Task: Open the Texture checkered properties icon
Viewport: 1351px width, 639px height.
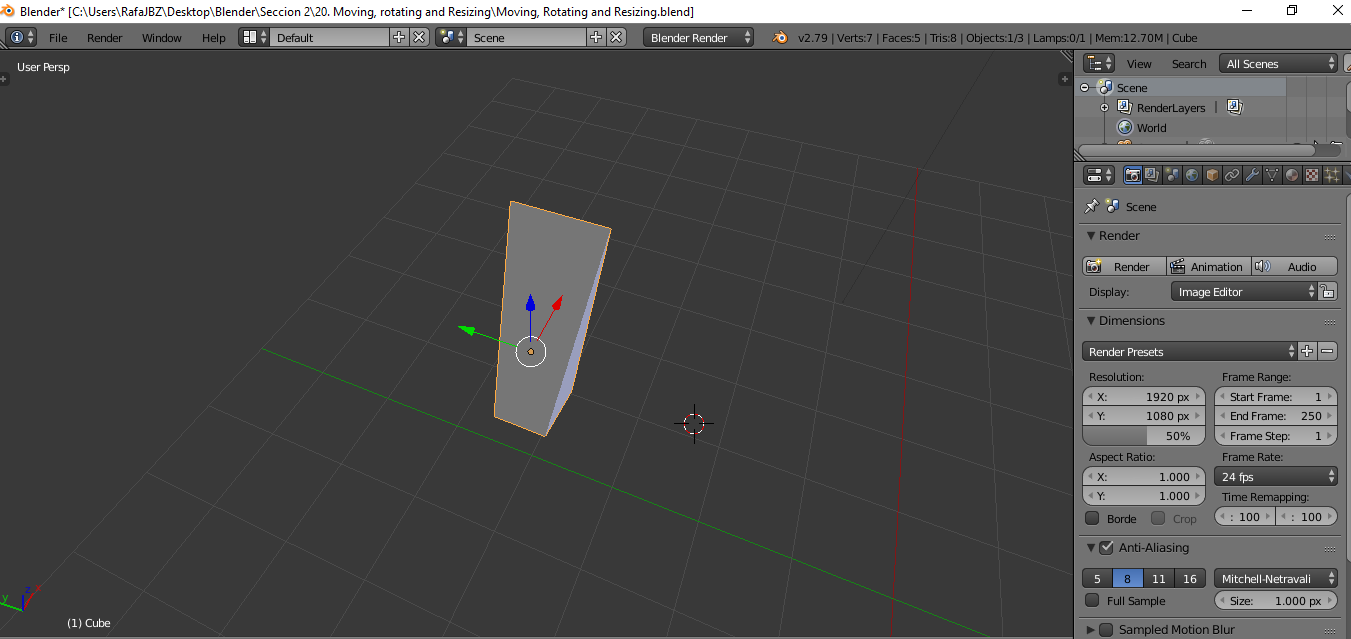Action: click(x=1310, y=175)
